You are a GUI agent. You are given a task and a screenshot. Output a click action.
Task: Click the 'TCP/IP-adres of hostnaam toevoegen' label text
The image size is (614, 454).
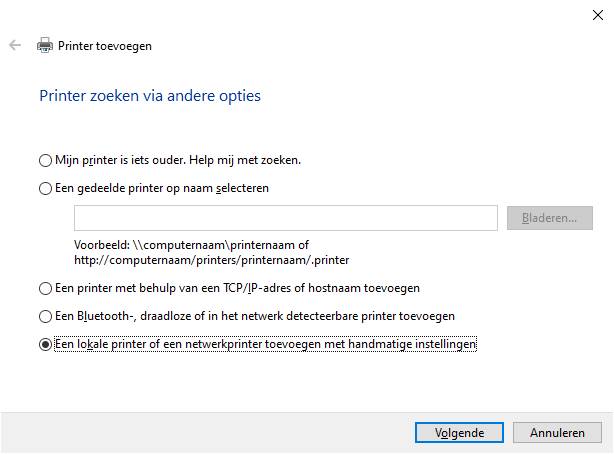point(321,288)
